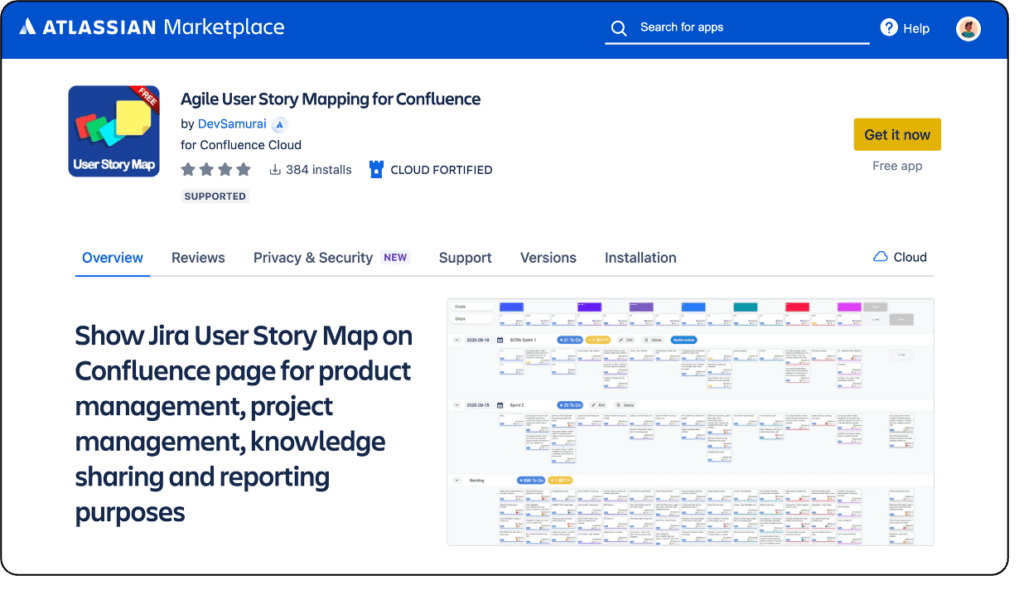Click the star rating of the app
Screen dimensions: 1024x590
pos(216,170)
